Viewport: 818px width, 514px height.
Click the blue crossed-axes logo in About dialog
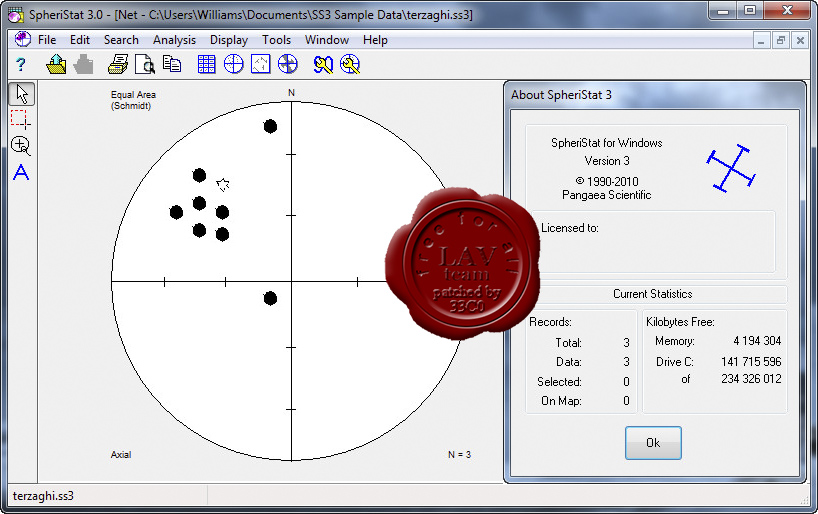click(x=731, y=168)
